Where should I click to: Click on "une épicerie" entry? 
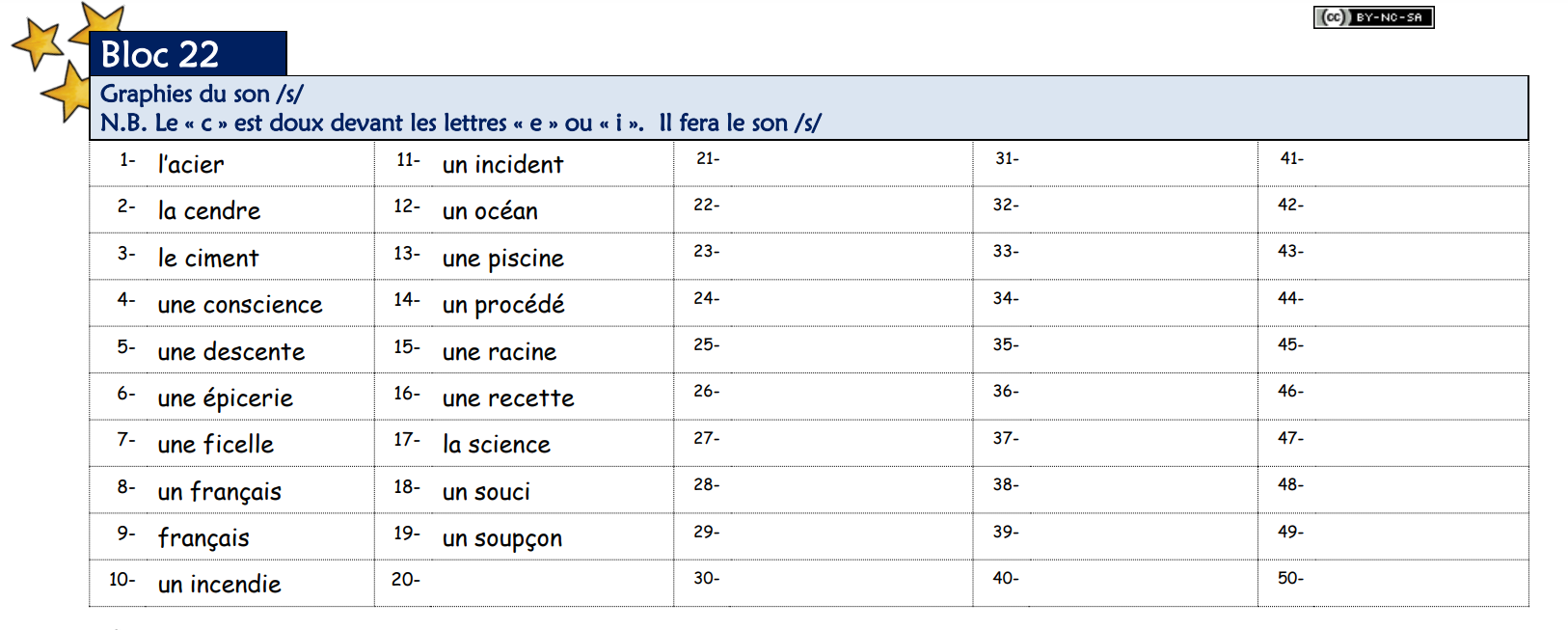(225, 398)
